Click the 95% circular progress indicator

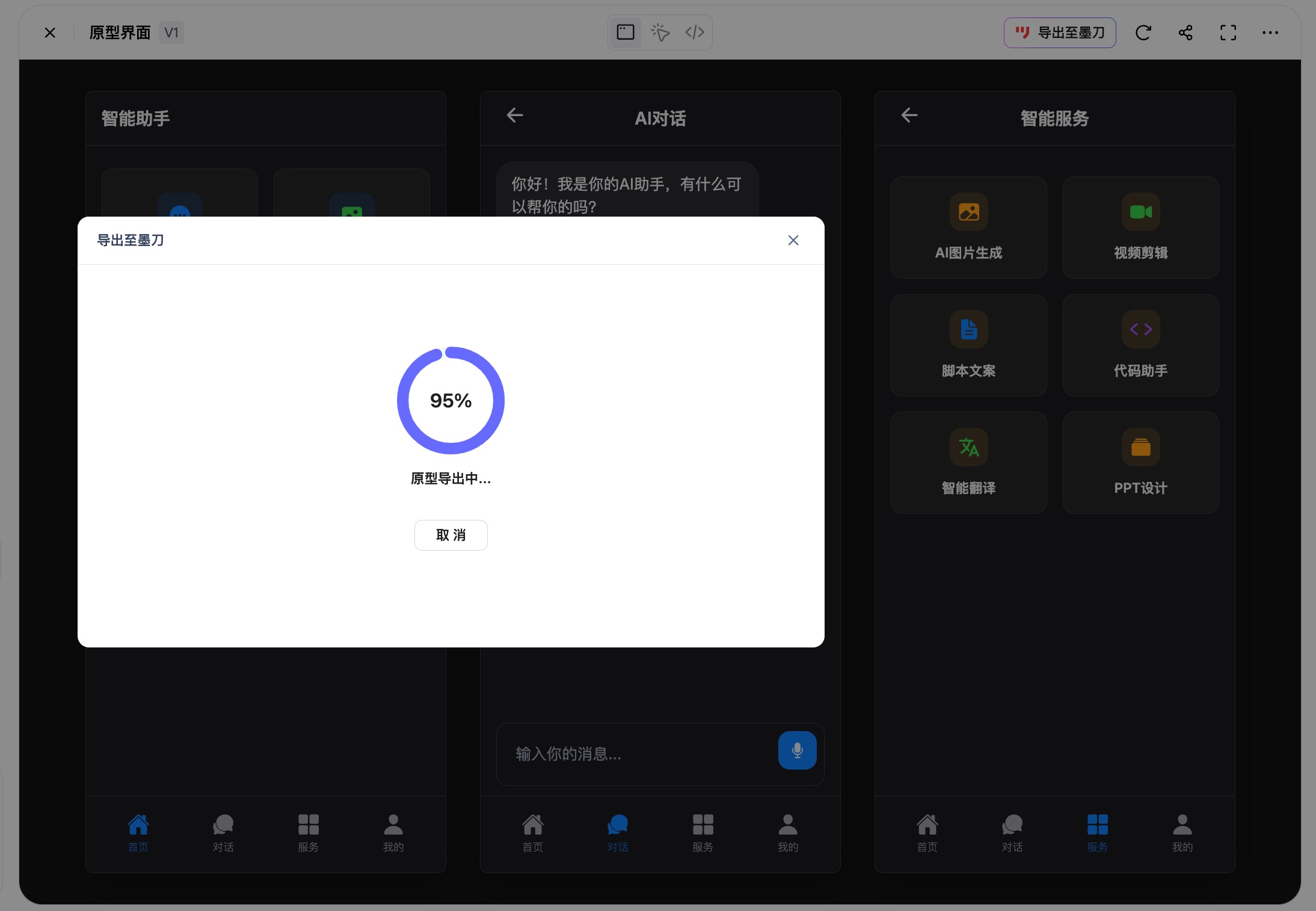tap(450, 401)
